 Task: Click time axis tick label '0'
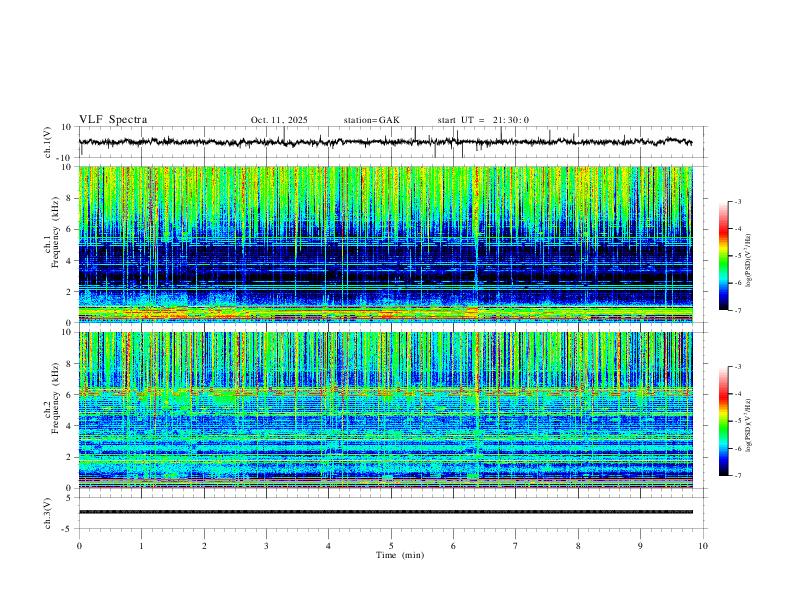(x=79, y=546)
